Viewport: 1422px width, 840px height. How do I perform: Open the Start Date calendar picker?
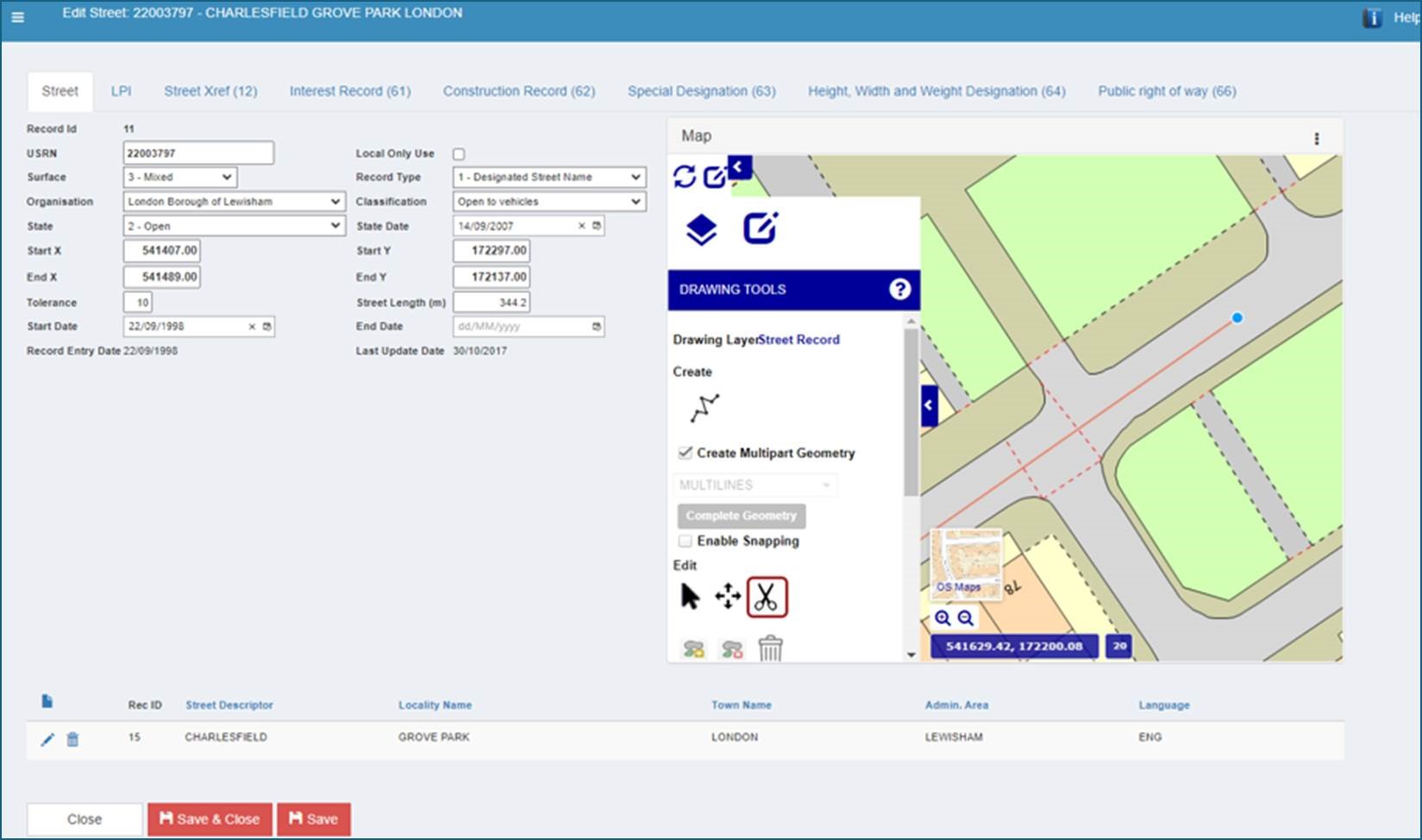point(266,327)
